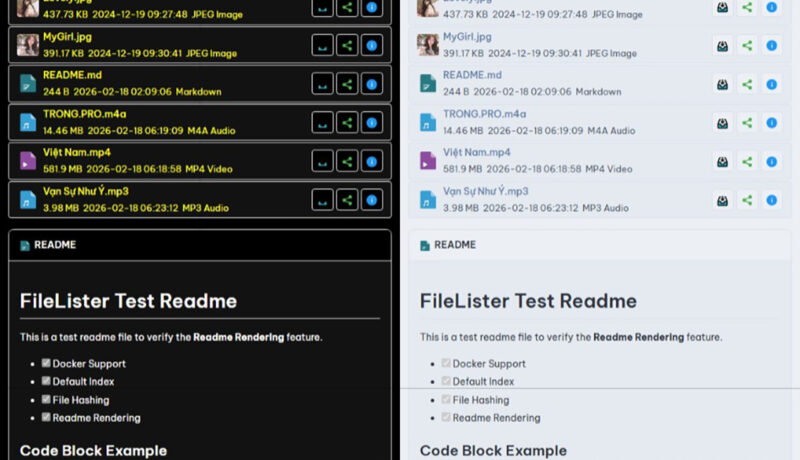This screenshot has height=460, width=800.
Task: Download TRONG.PRO.m4a in the light panel
Action: click(722, 123)
